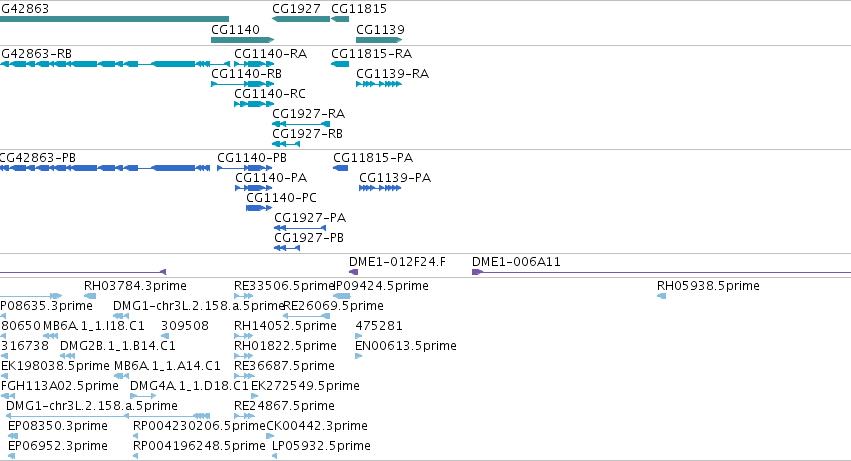This screenshot has height=461, width=851.
Task: Select the 309508 feature label
Action: click(185, 326)
